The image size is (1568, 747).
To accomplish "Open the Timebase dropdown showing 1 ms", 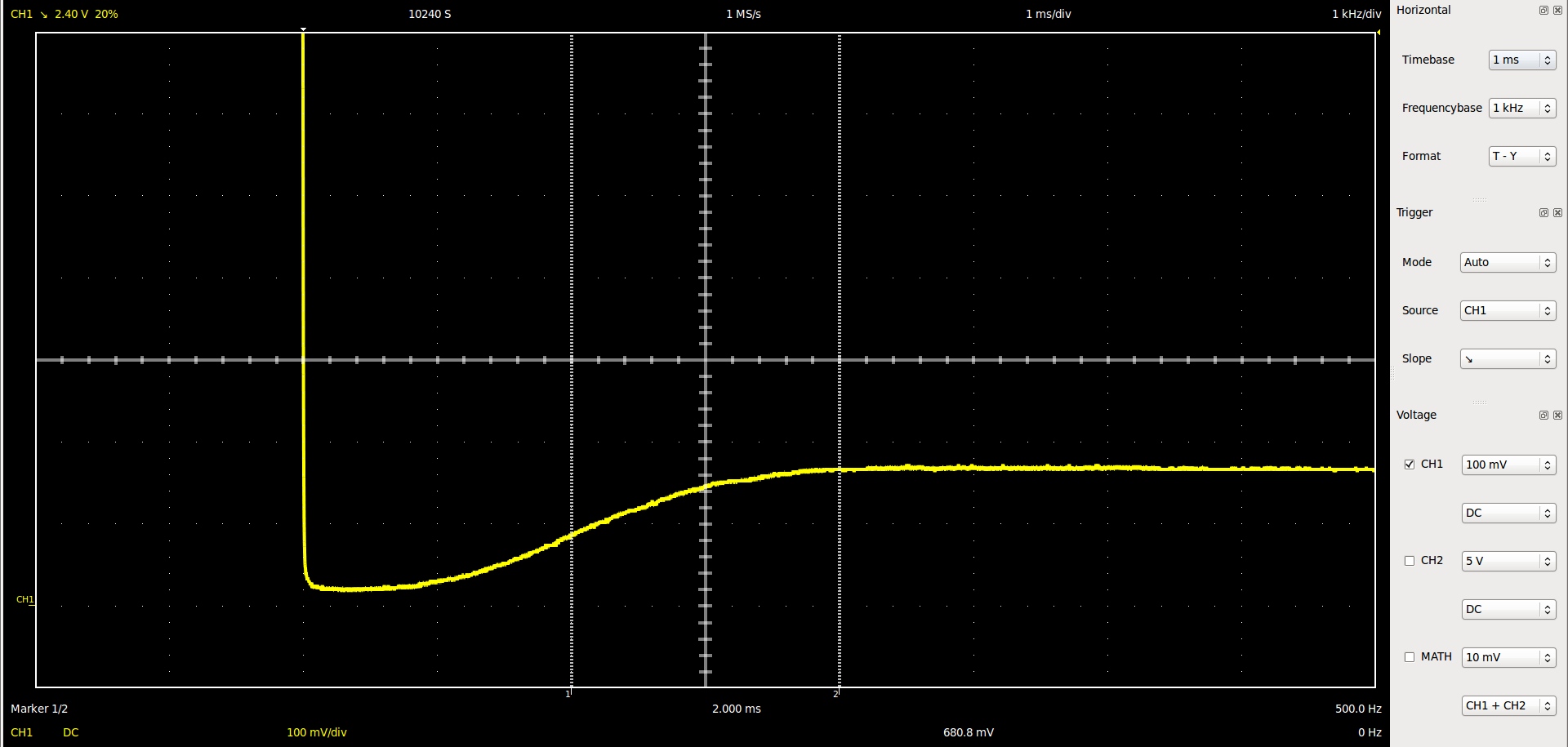I will point(1521,60).
